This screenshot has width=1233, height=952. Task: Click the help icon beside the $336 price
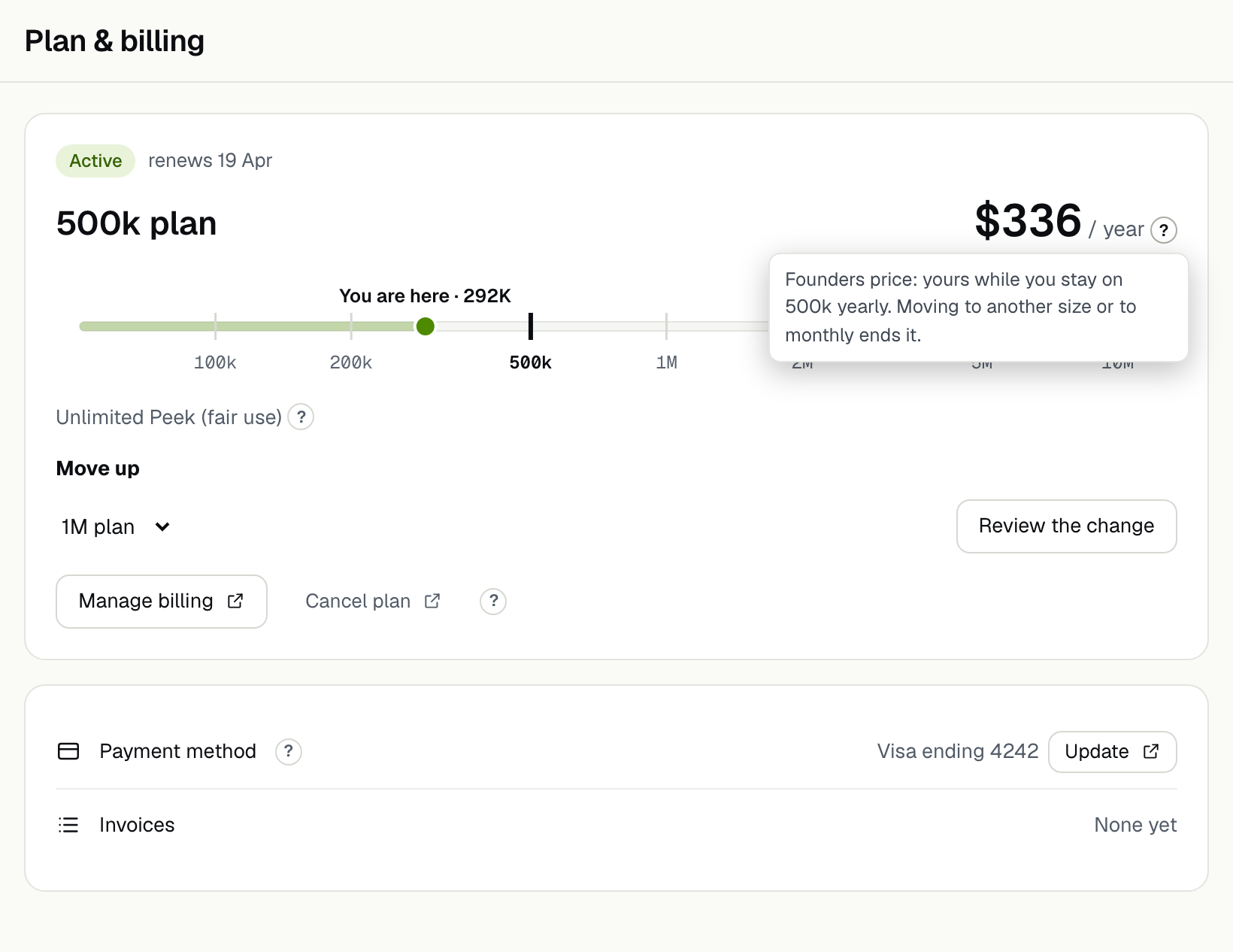1164,230
